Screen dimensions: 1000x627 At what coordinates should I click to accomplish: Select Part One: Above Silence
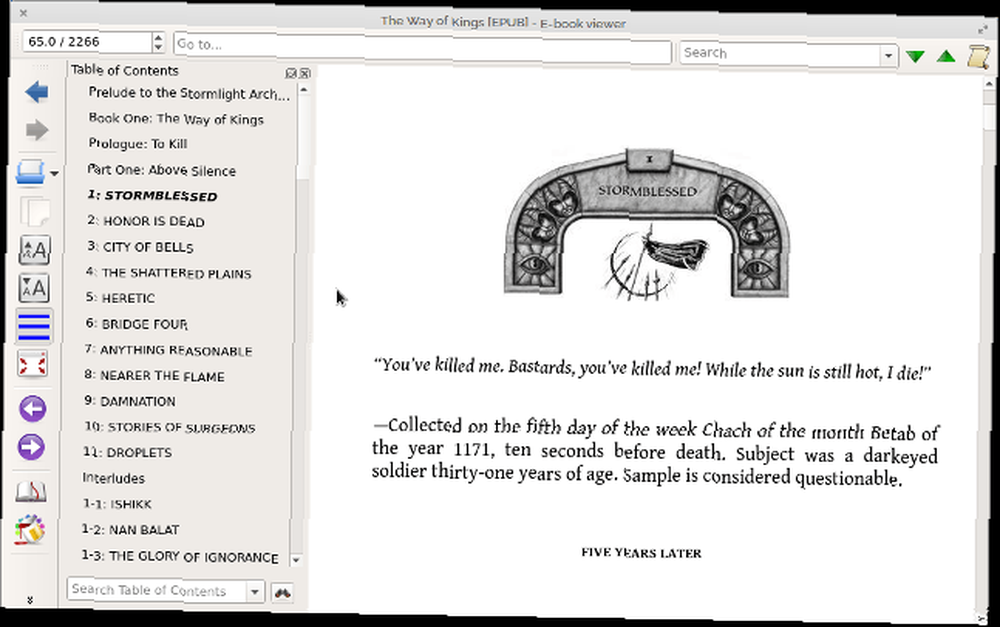[161, 170]
